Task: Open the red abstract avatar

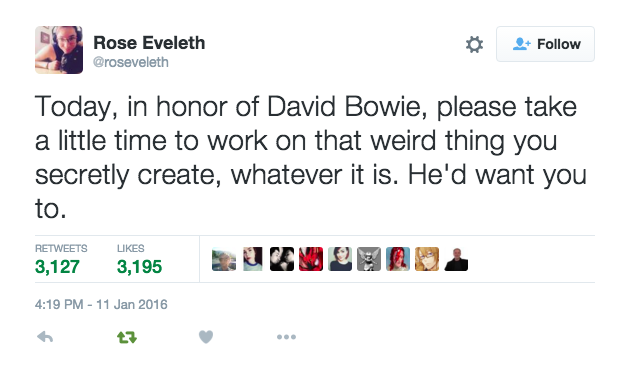Action: [311, 259]
